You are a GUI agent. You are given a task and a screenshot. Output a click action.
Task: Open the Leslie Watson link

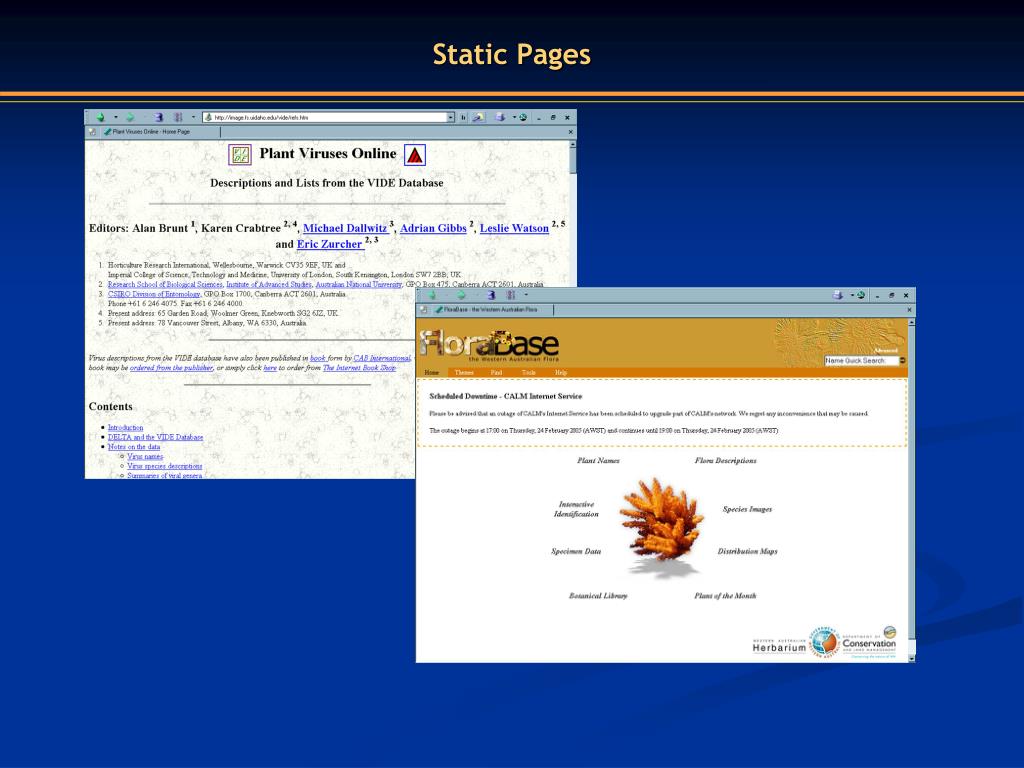pos(514,228)
